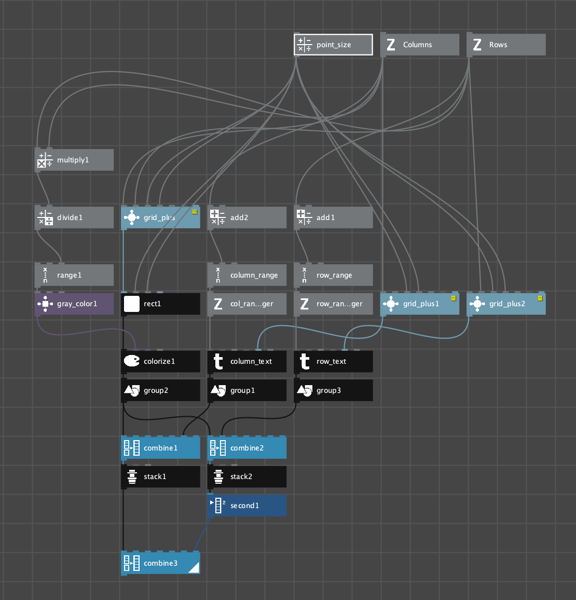Click the row_text textpath icon
This screenshot has width=576, height=600.
tap(305, 362)
